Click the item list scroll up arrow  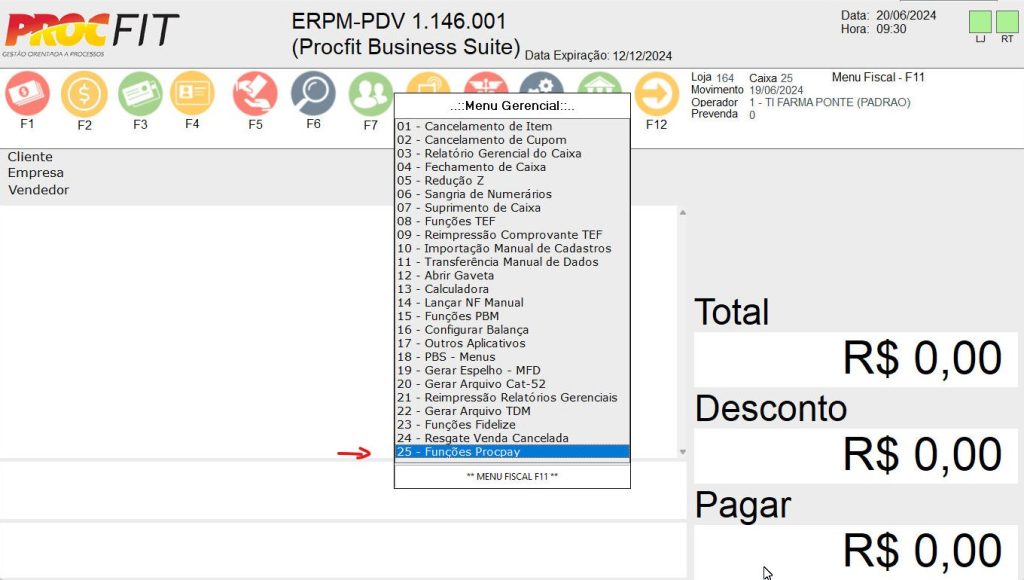pos(682,212)
